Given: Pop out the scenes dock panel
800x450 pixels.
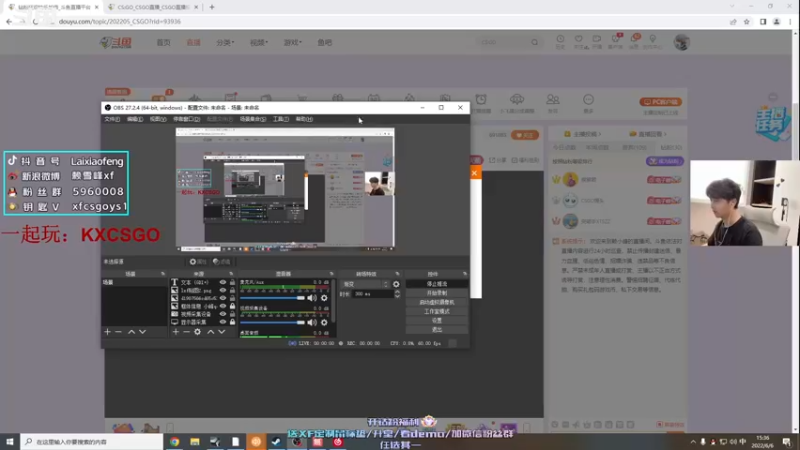Looking at the screenshot, I should pyautogui.click(x=163, y=274).
